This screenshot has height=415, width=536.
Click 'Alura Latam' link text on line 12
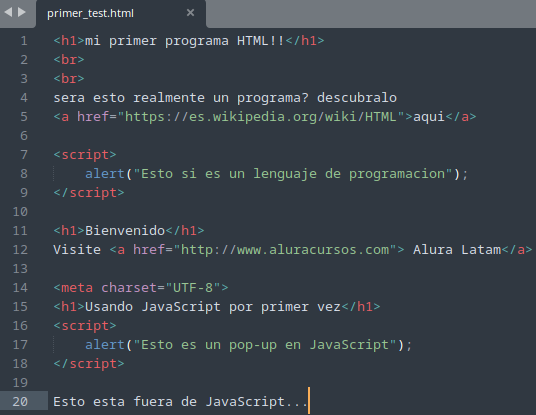point(457,250)
